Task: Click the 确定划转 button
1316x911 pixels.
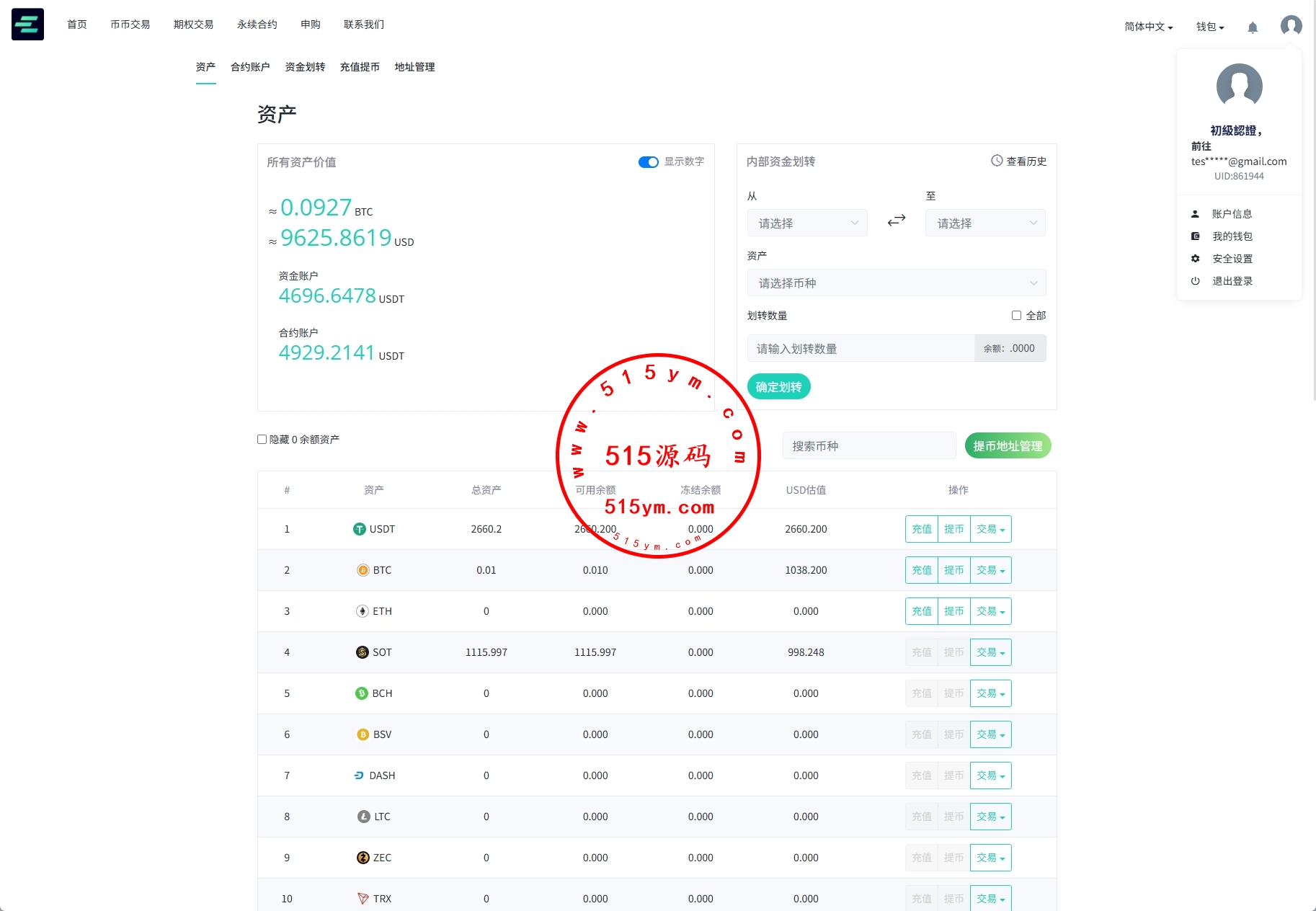Action: click(x=778, y=387)
